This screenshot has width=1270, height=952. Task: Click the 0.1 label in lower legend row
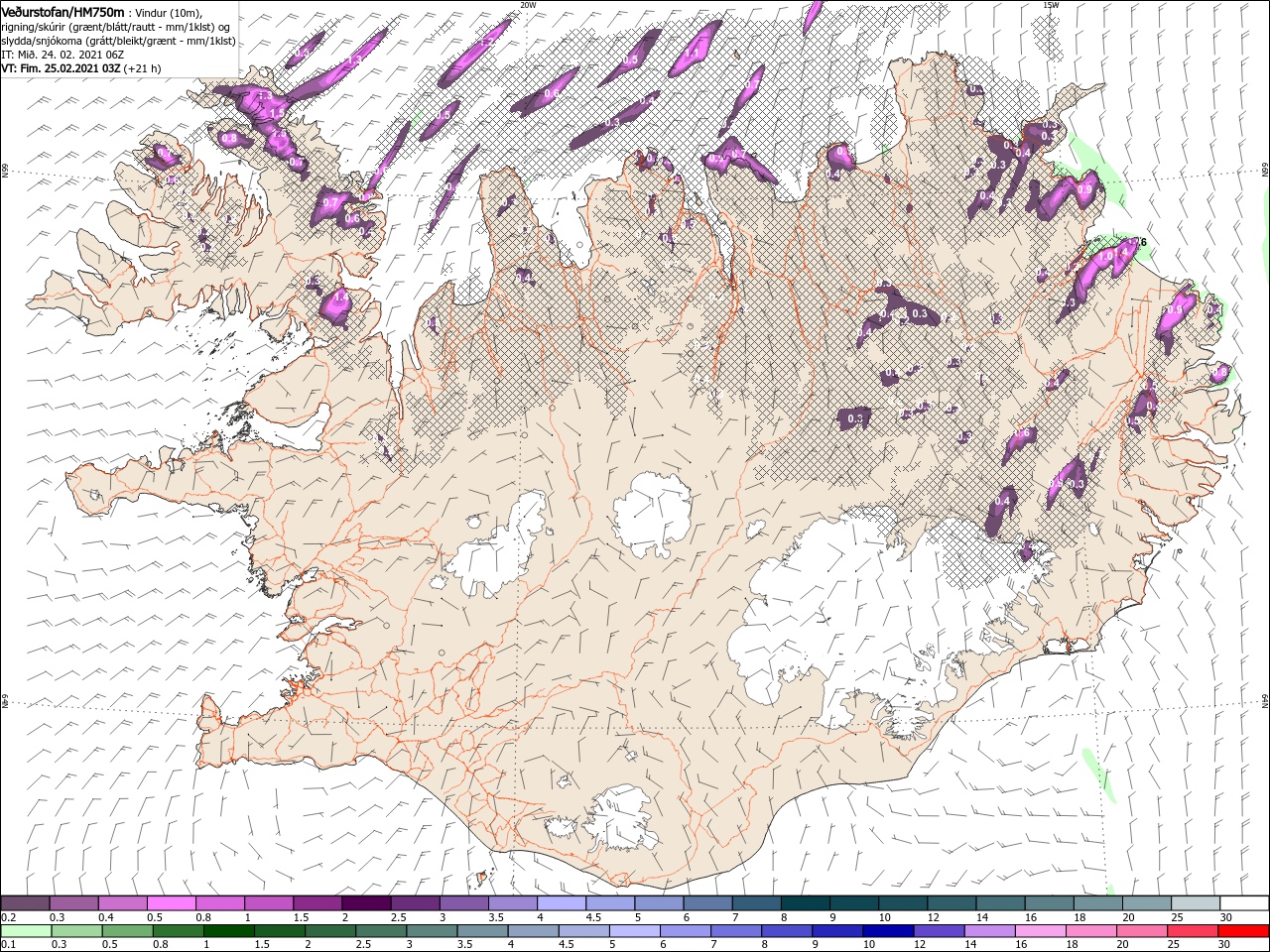pos(8,944)
